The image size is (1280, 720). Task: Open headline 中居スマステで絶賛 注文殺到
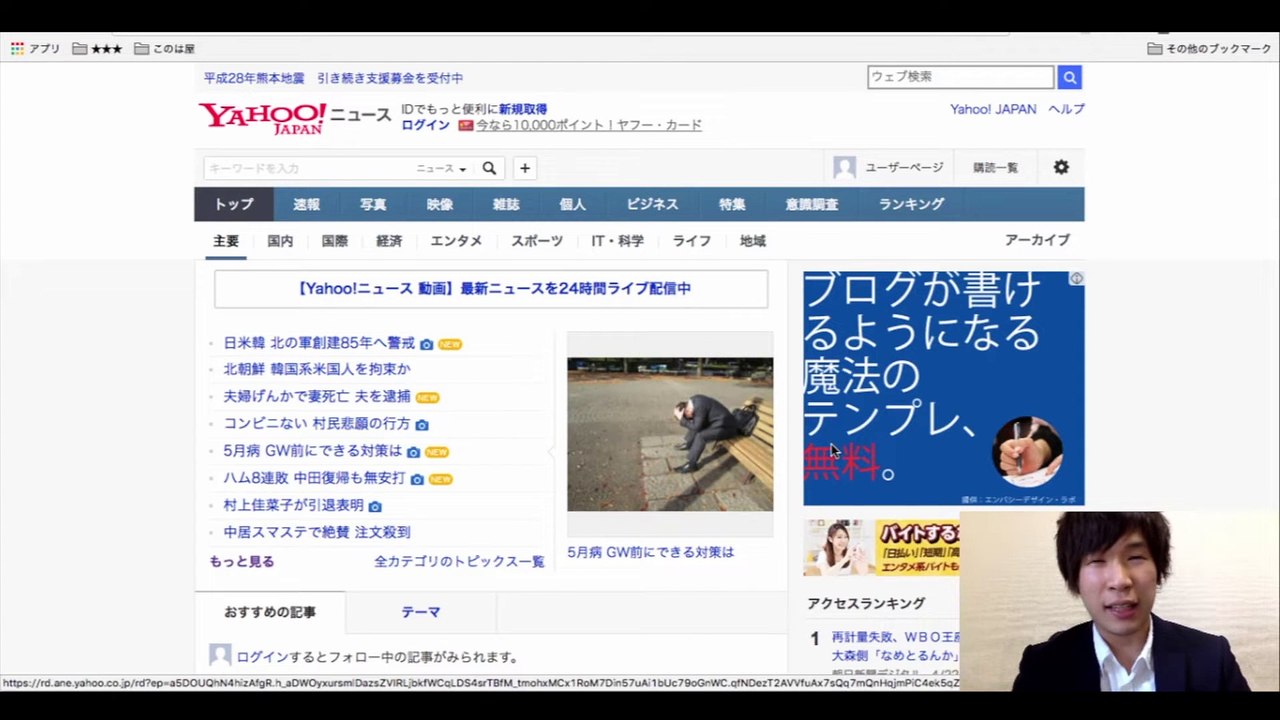tap(317, 532)
